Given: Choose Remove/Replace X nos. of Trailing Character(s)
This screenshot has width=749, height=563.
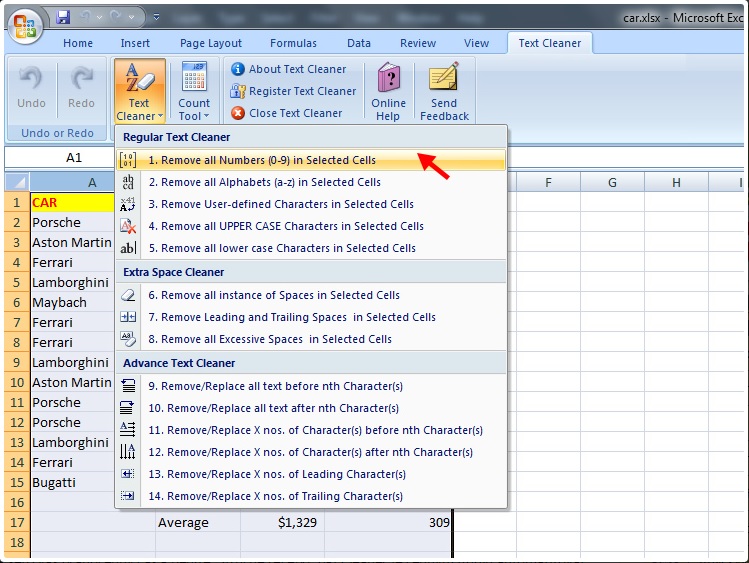Looking at the screenshot, I should pyautogui.click(x=276, y=496).
